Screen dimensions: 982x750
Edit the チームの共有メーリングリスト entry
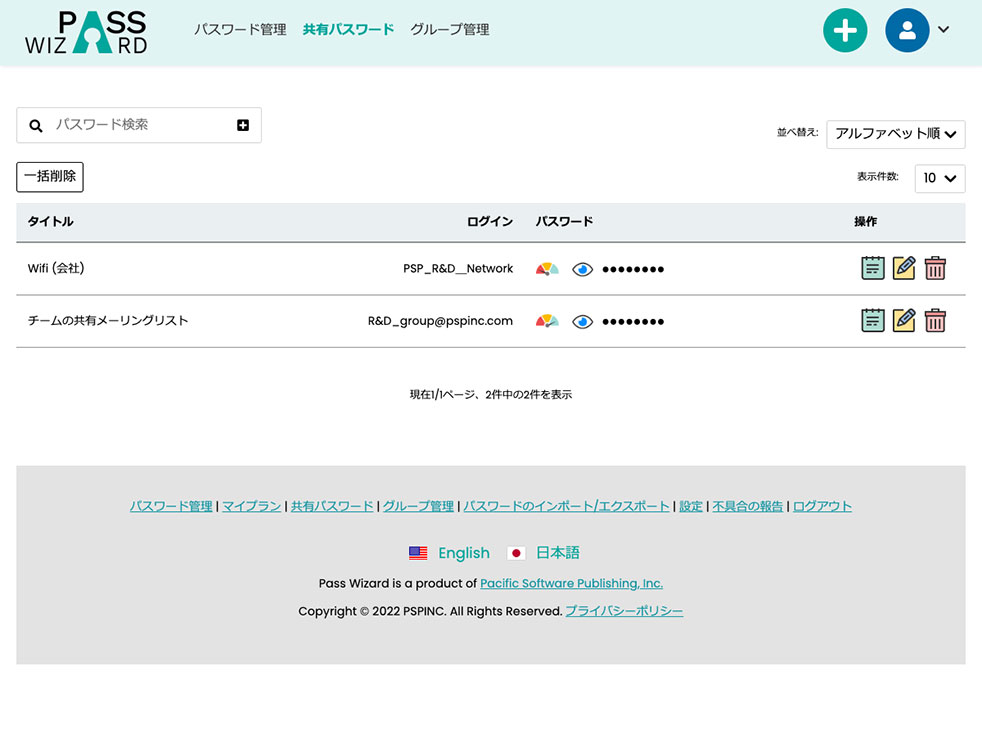click(x=904, y=321)
